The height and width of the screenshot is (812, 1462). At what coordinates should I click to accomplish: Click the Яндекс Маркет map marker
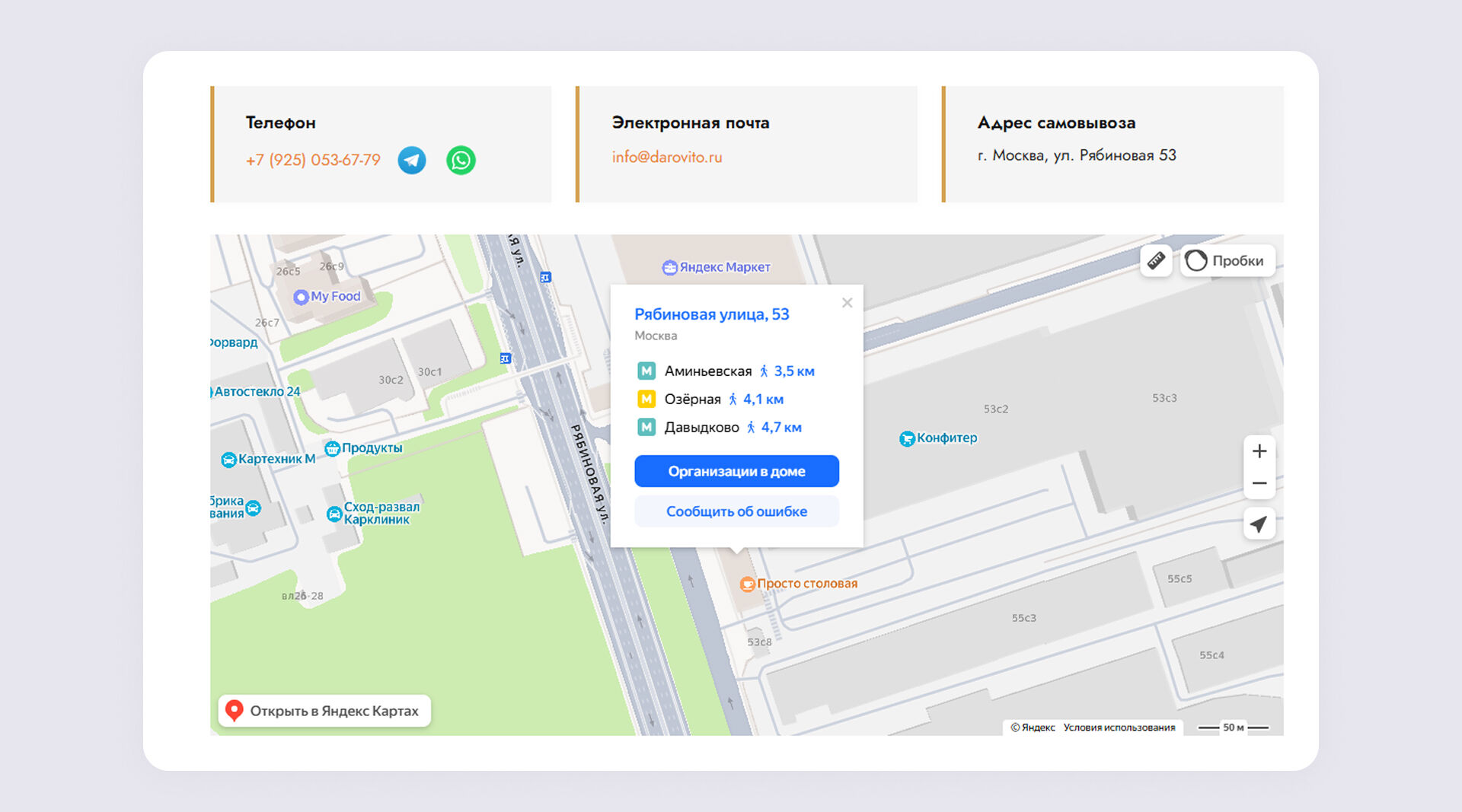pos(717,267)
